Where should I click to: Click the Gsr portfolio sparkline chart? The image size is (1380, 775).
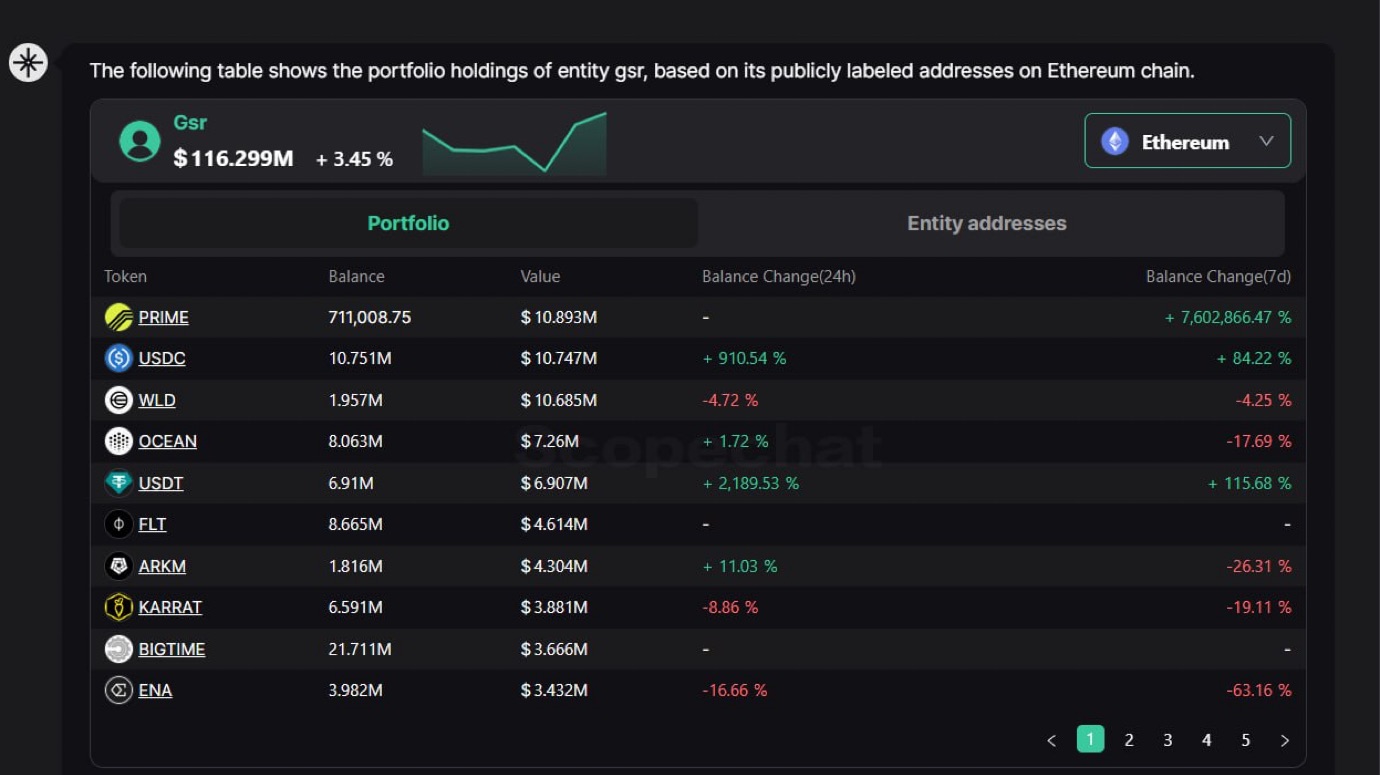[514, 143]
